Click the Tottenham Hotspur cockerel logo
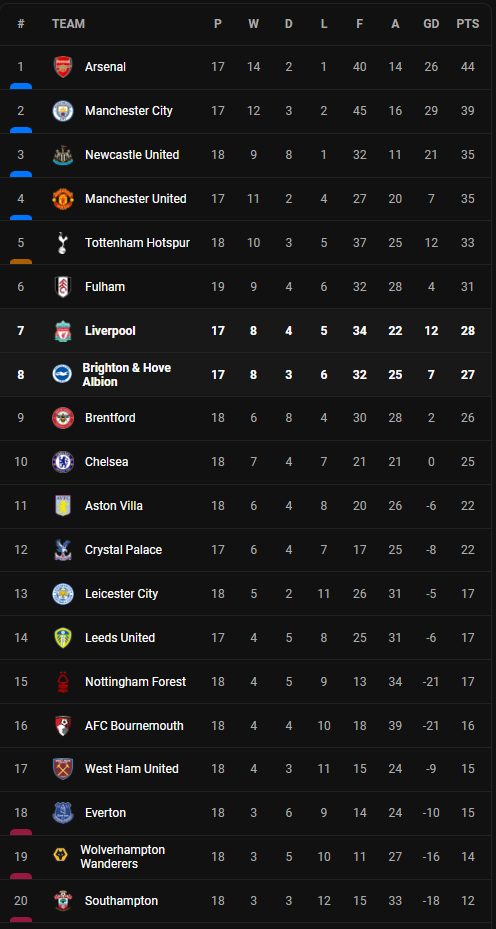The width and height of the screenshot is (496, 929). click(62, 243)
